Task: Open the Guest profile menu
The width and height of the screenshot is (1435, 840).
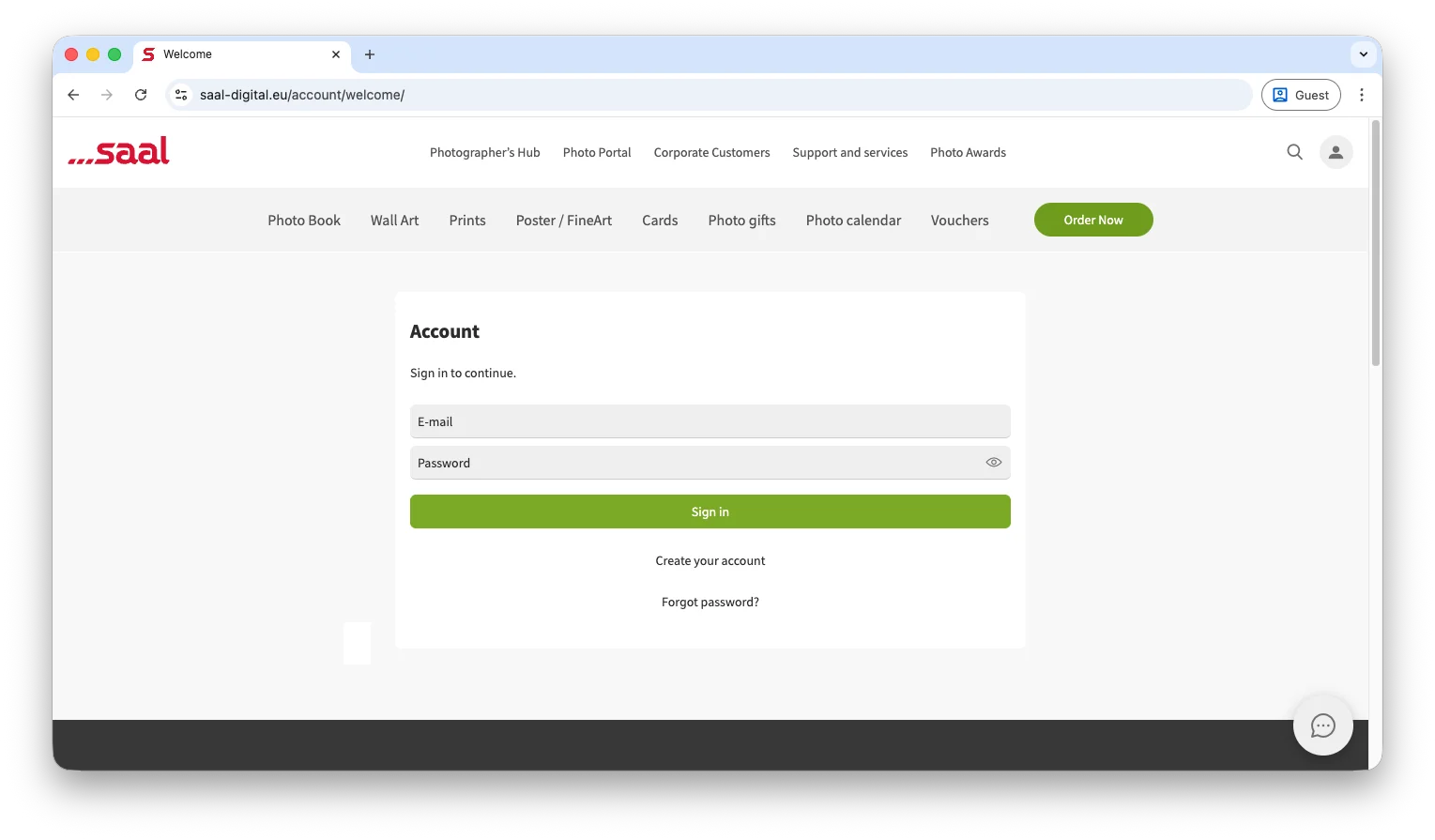Action: coord(1301,95)
